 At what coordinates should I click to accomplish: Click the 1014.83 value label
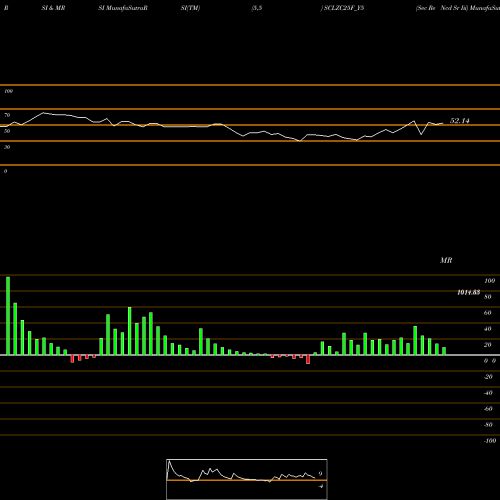pyautogui.click(x=469, y=292)
